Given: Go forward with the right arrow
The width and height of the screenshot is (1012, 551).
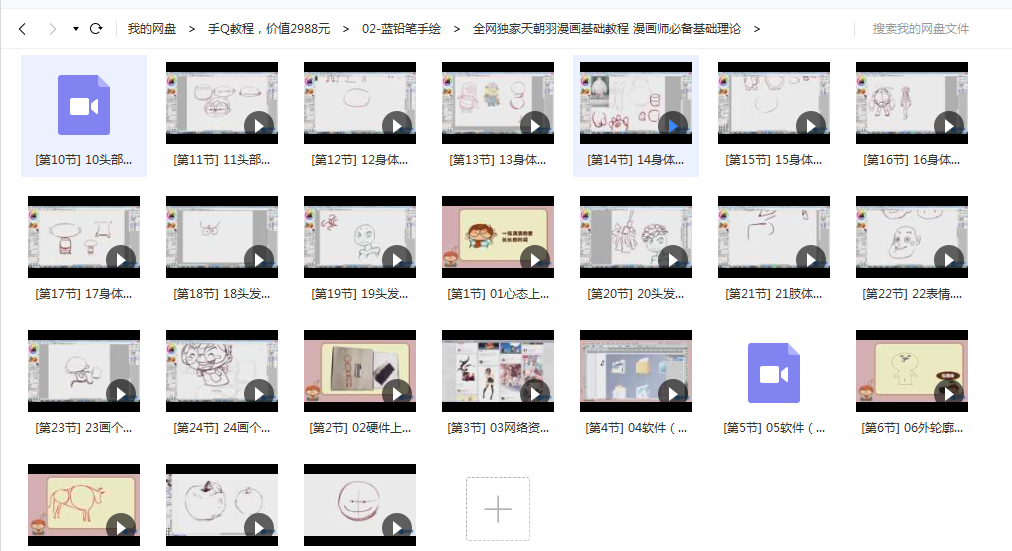Looking at the screenshot, I should [53, 29].
